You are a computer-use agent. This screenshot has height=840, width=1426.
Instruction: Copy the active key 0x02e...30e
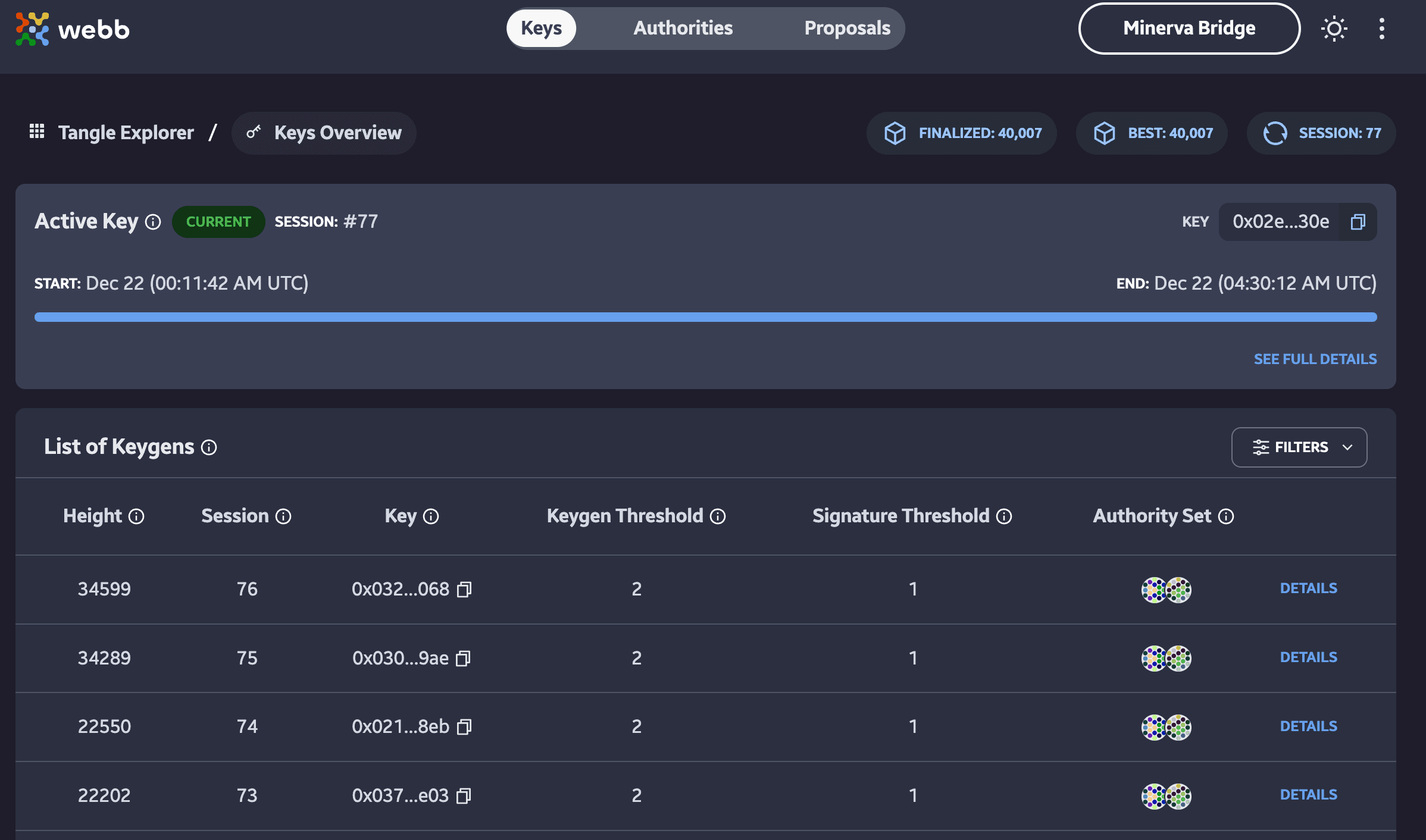pos(1358,221)
